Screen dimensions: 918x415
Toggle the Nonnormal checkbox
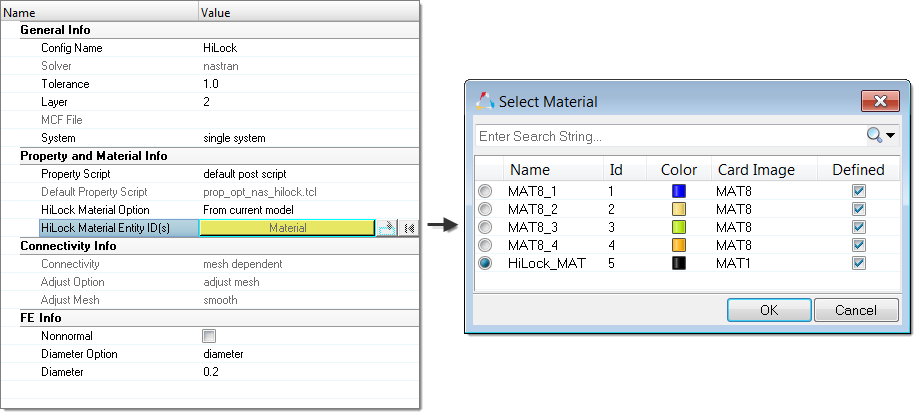pyautogui.click(x=209, y=336)
